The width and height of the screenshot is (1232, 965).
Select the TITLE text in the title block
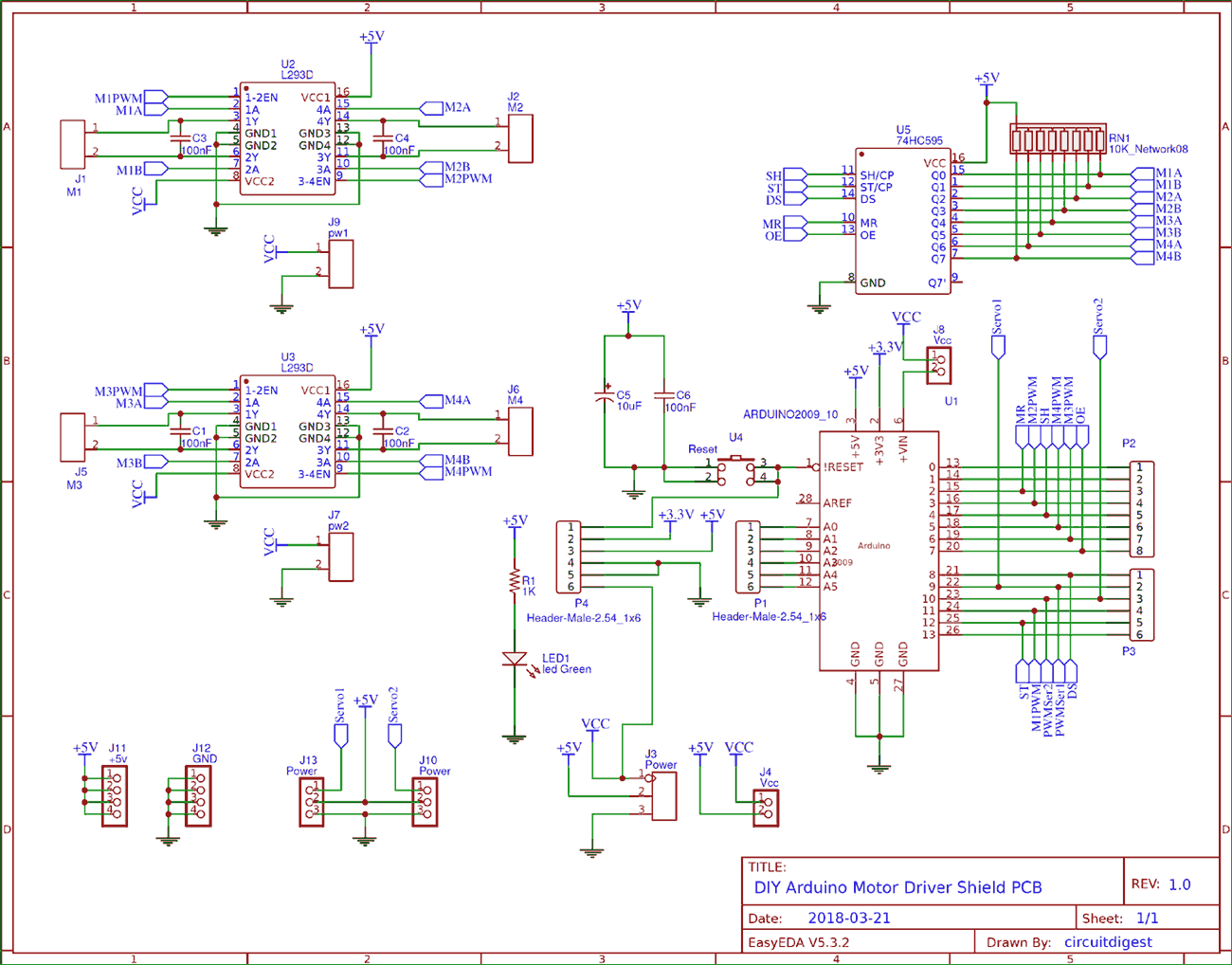tap(770, 866)
